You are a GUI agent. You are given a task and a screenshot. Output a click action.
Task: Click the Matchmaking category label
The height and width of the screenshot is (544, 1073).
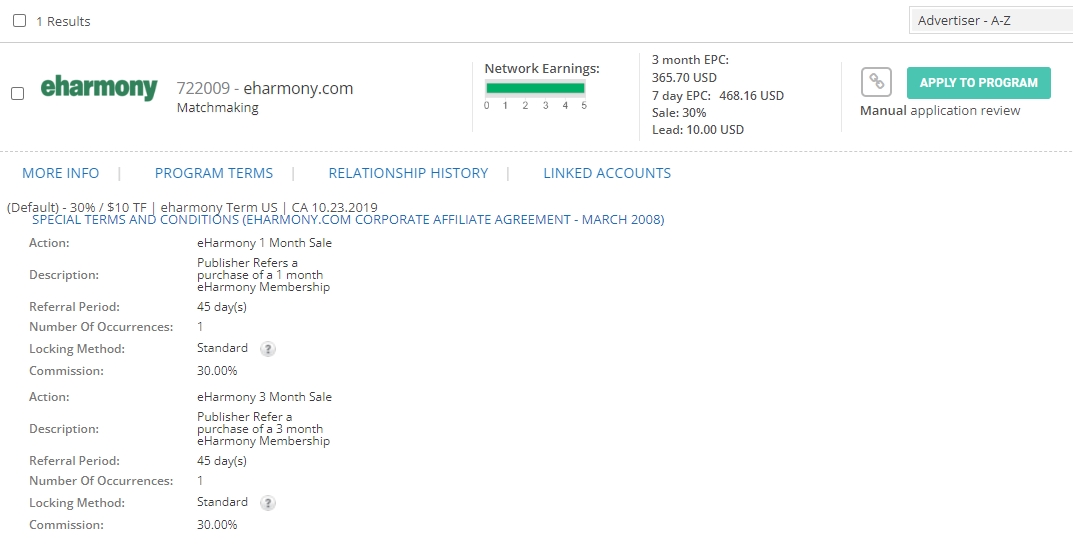218,107
